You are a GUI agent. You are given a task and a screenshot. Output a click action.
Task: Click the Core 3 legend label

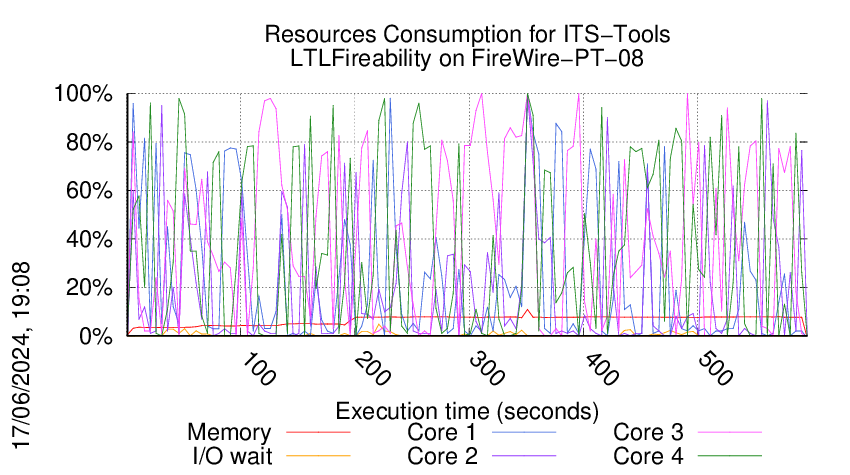[x=648, y=432]
